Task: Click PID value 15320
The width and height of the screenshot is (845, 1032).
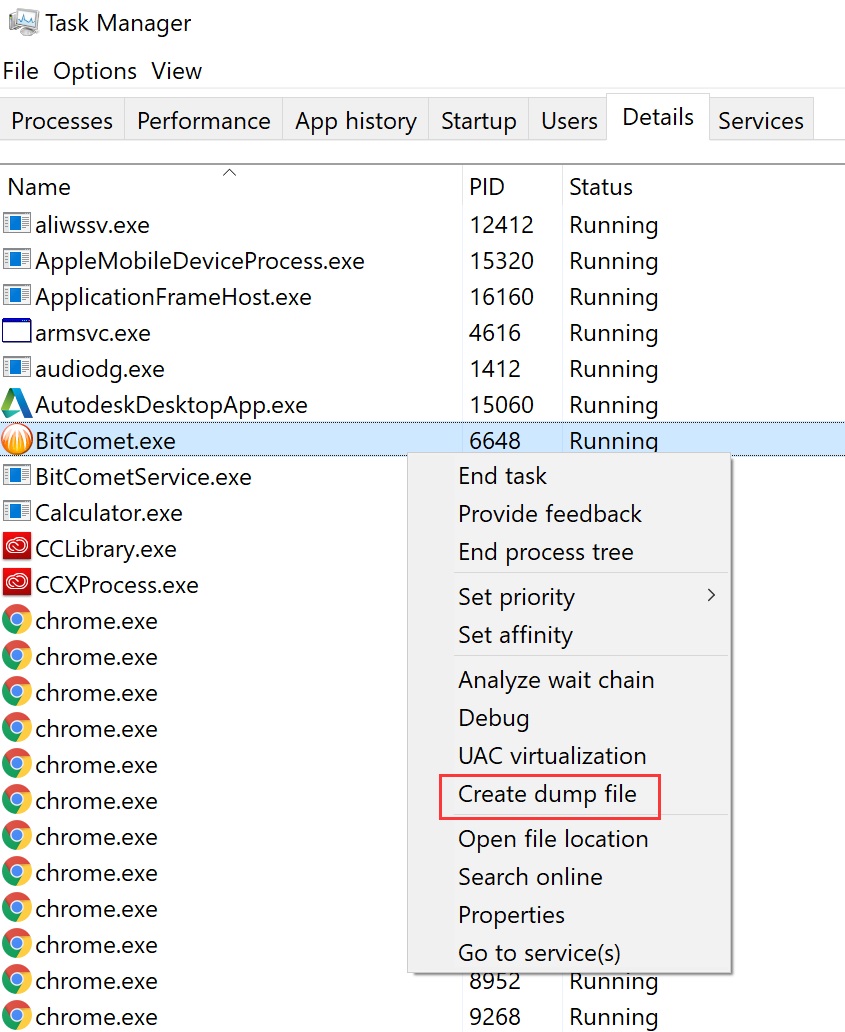Action: [x=501, y=261]
